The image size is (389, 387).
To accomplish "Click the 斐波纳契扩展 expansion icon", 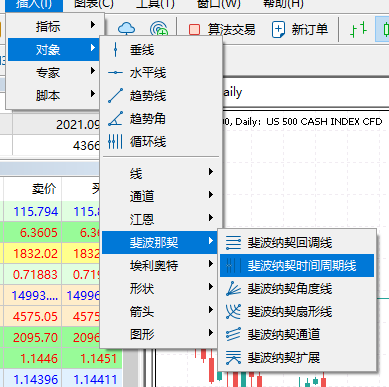I will click(233, 357).
